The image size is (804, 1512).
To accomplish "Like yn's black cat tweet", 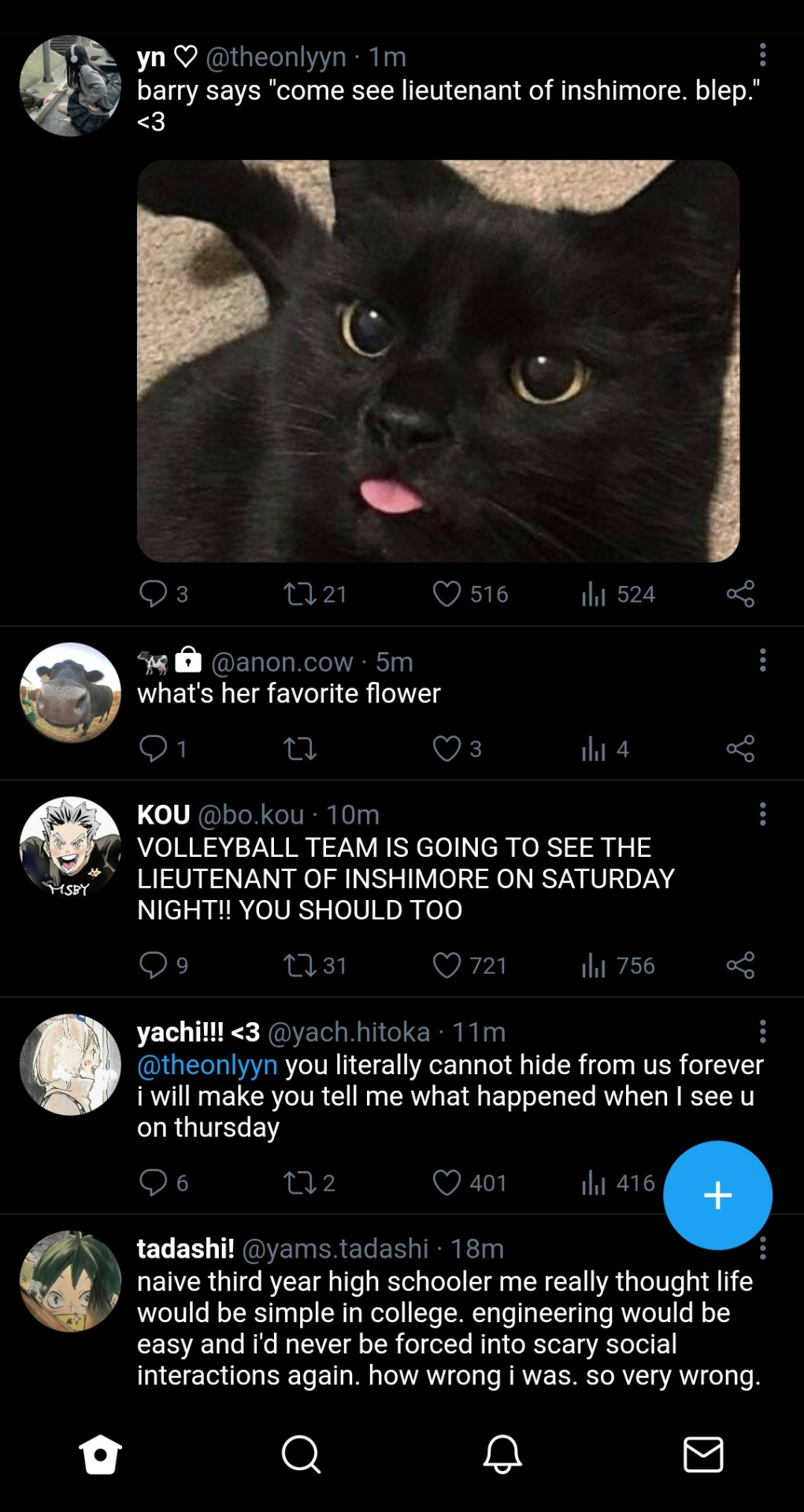I will [446, 594].
